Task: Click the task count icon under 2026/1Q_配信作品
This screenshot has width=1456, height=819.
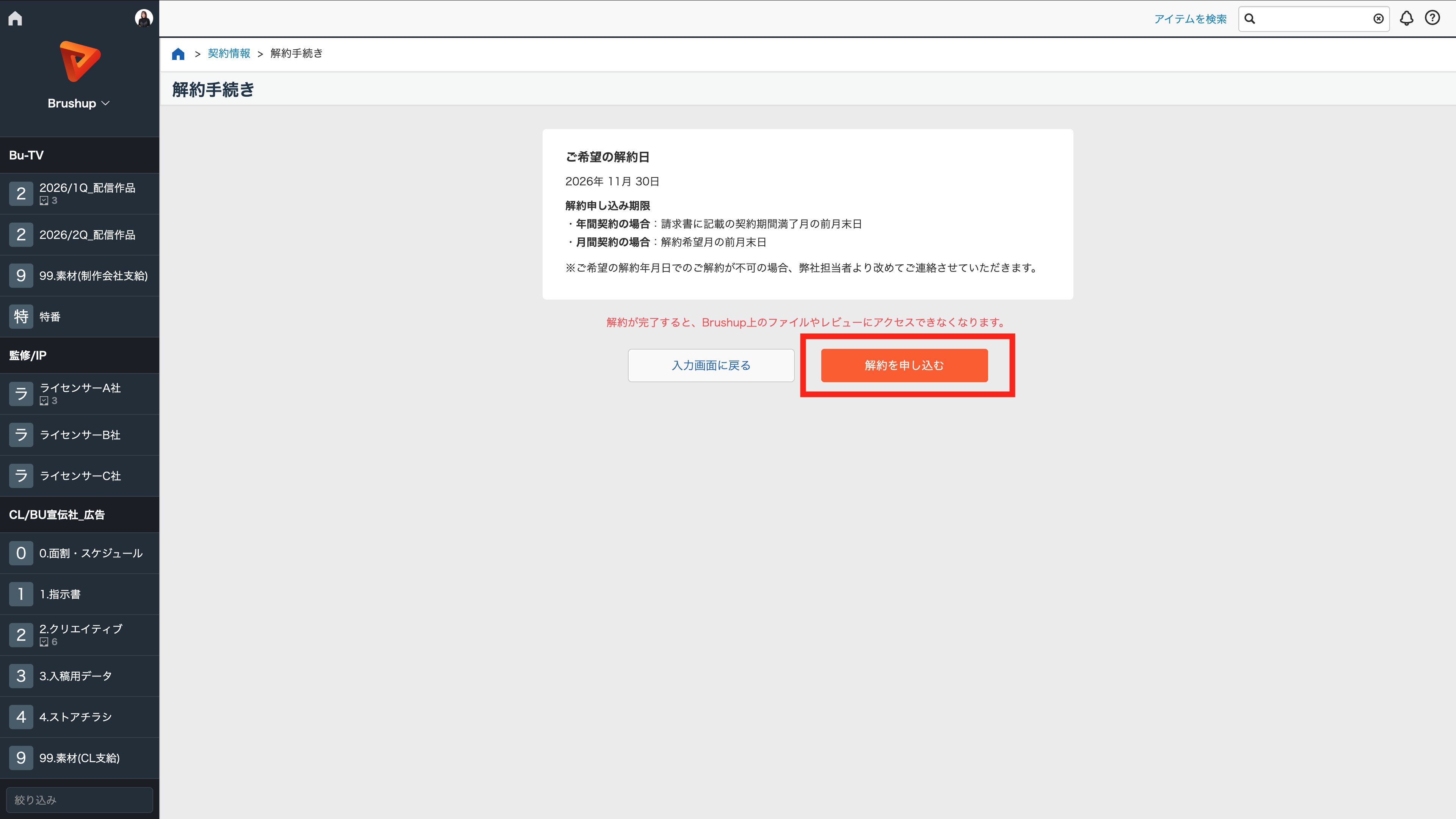Action: click(44, 201)
